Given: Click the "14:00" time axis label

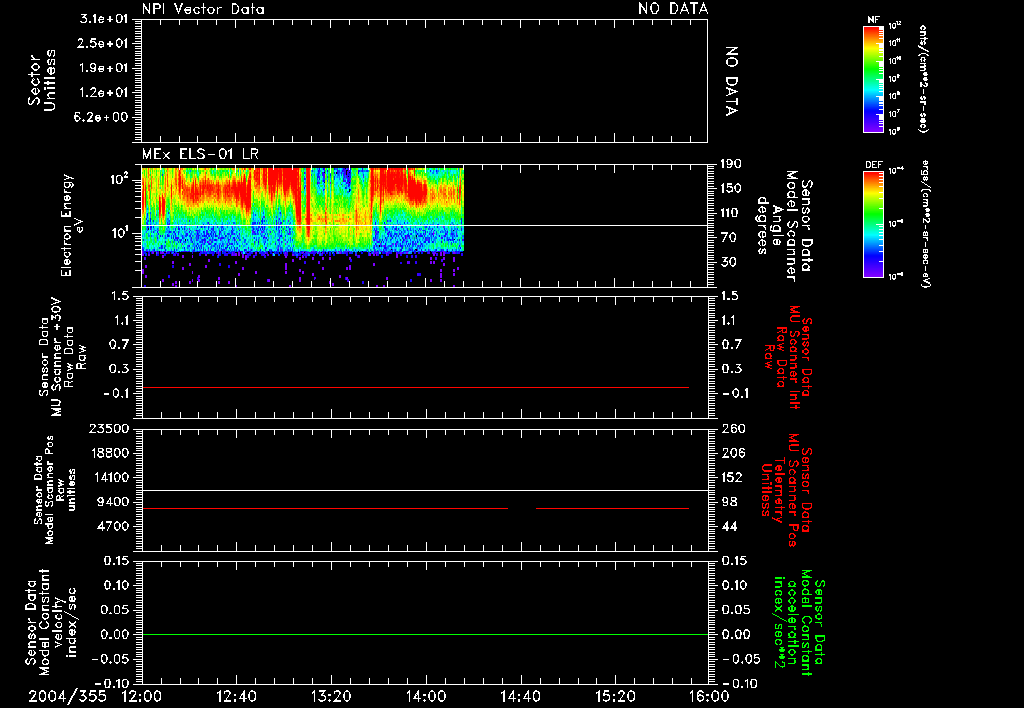Looking at the screenshot, I should pyautogui.click(x=426, y=696).
